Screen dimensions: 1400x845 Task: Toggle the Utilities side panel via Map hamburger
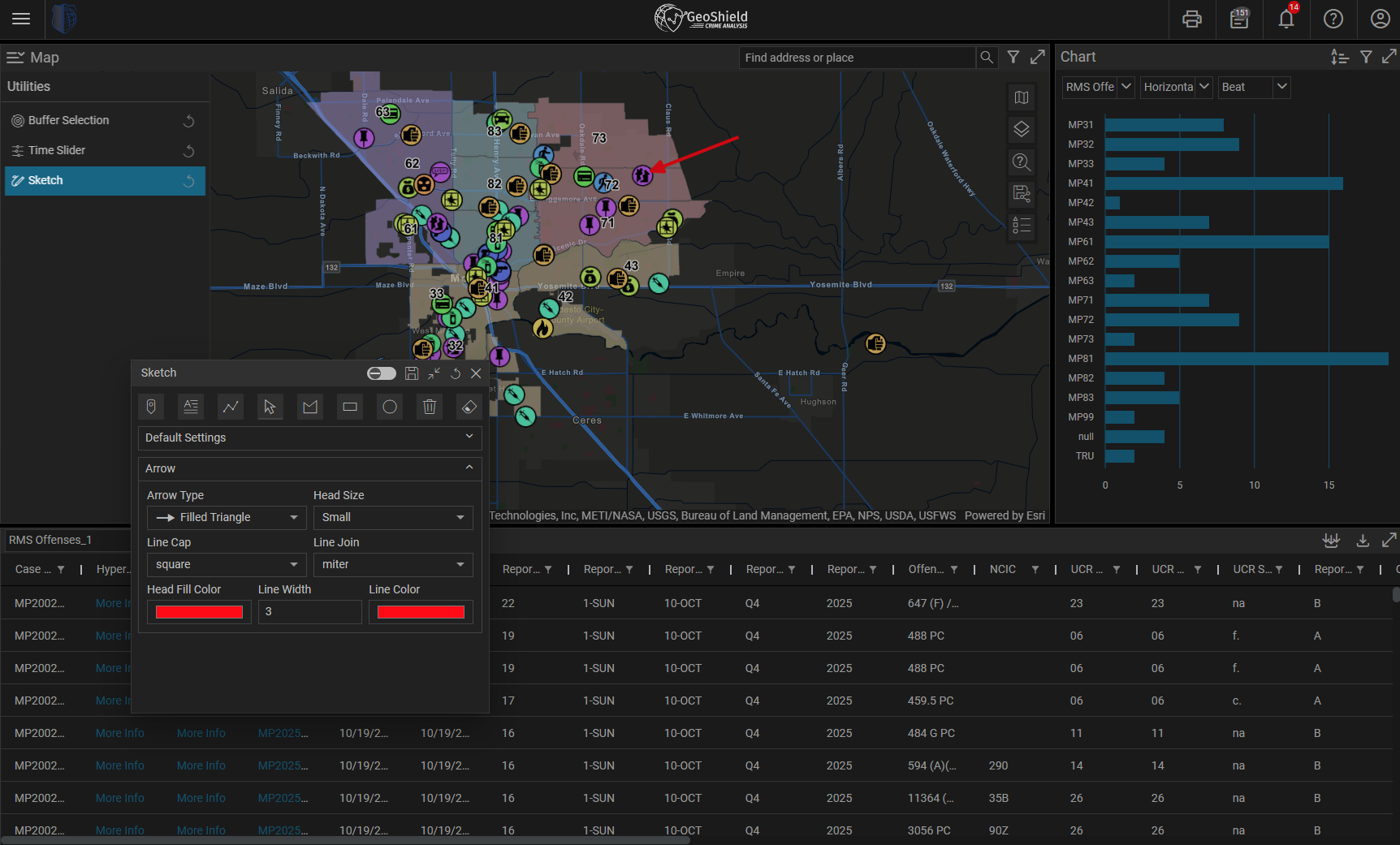pyautogui.click(x=15, y=58)
